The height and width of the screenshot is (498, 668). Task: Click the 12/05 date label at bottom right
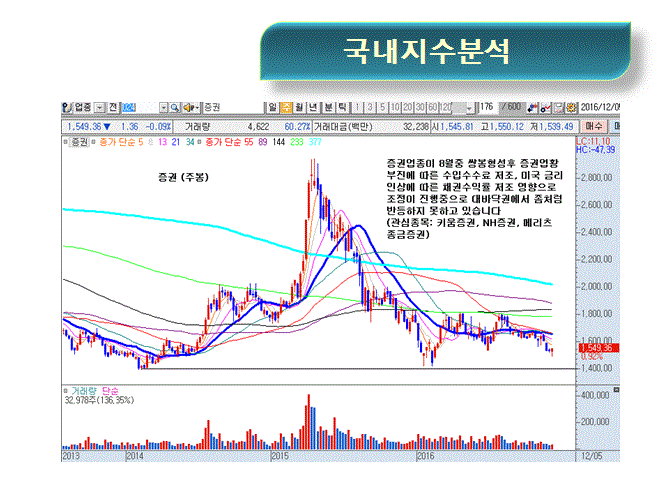coord(592,456)
